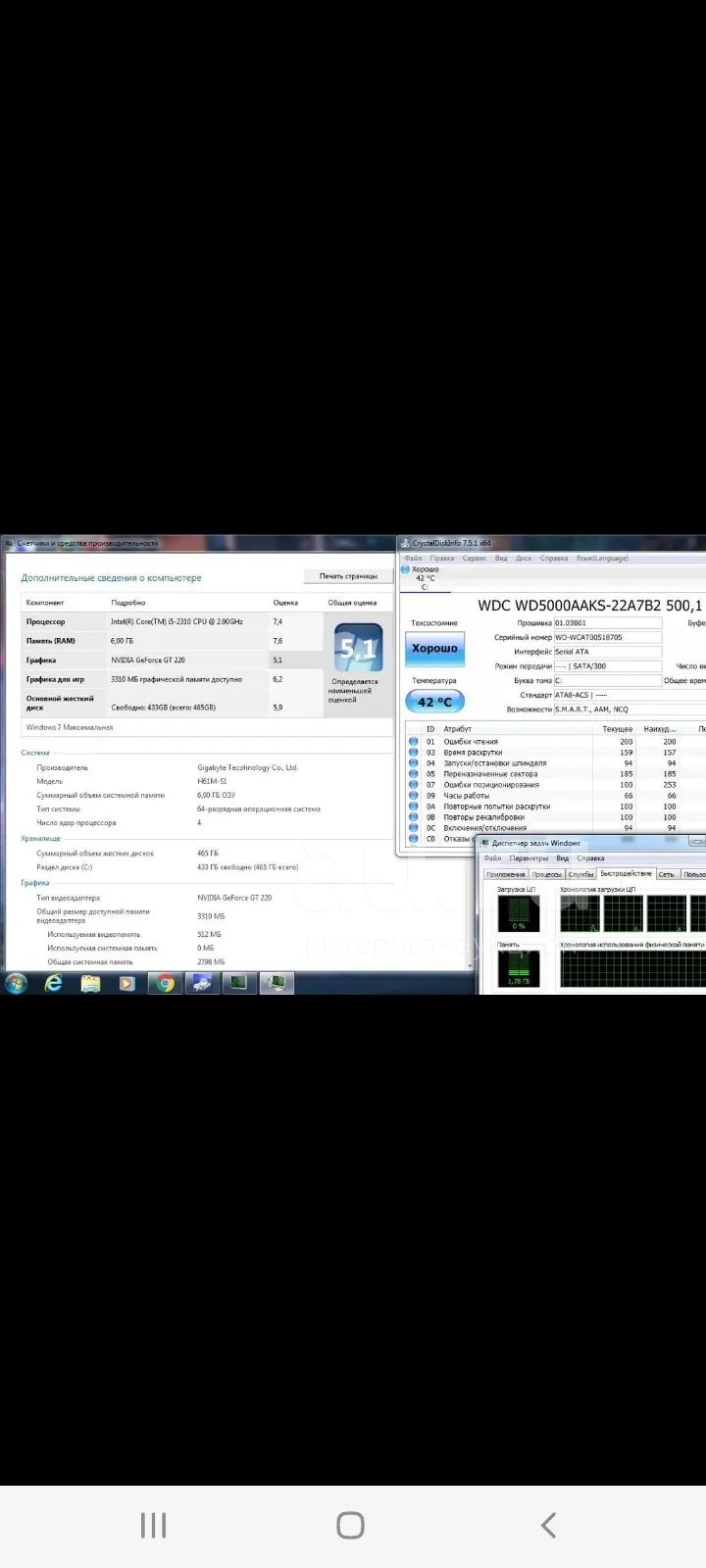Open Windows Explorer folder icon on taskbar
706x1568 pixels.
pos(90,983)
